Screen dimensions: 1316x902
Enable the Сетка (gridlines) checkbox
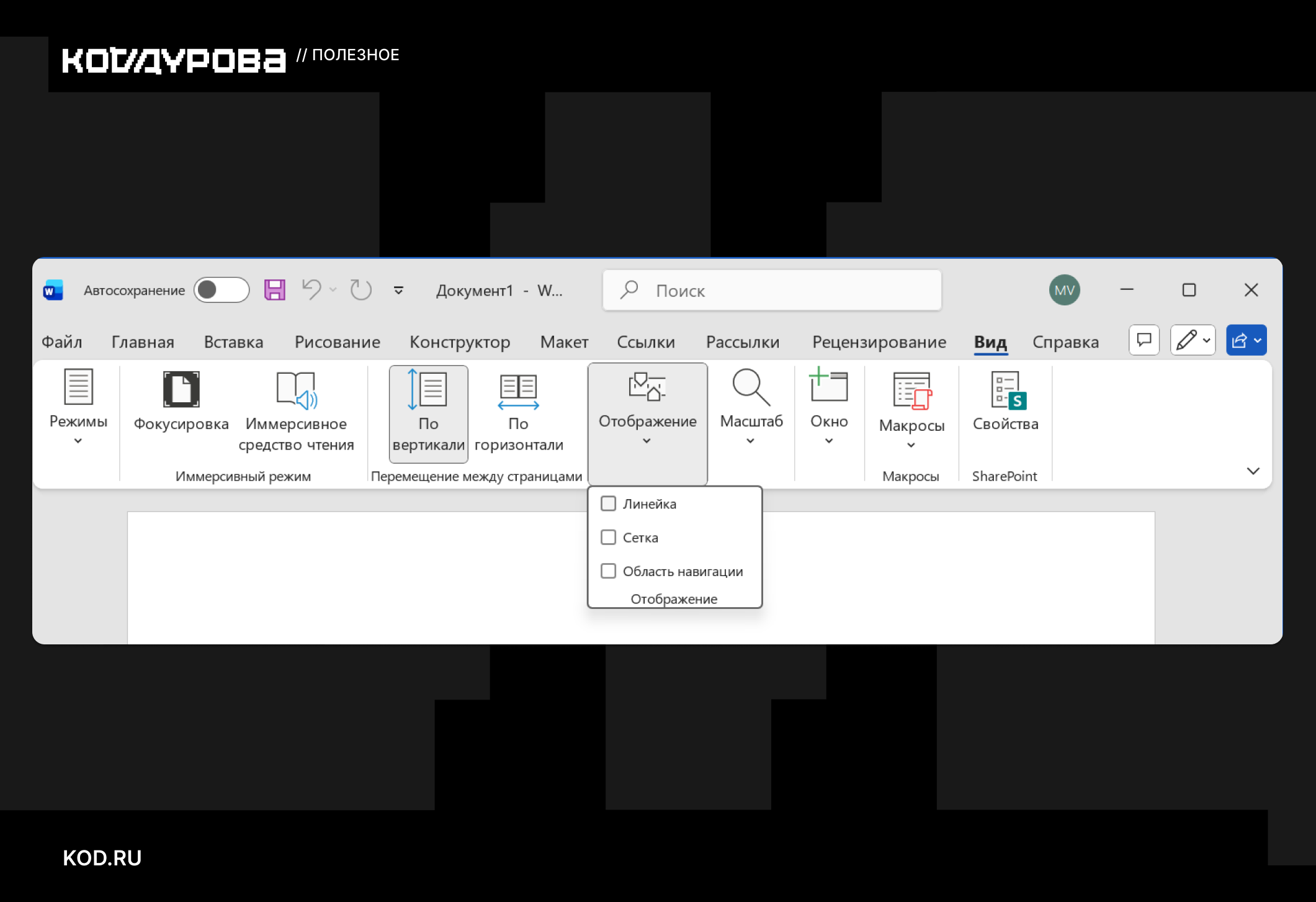pos(608,537)
